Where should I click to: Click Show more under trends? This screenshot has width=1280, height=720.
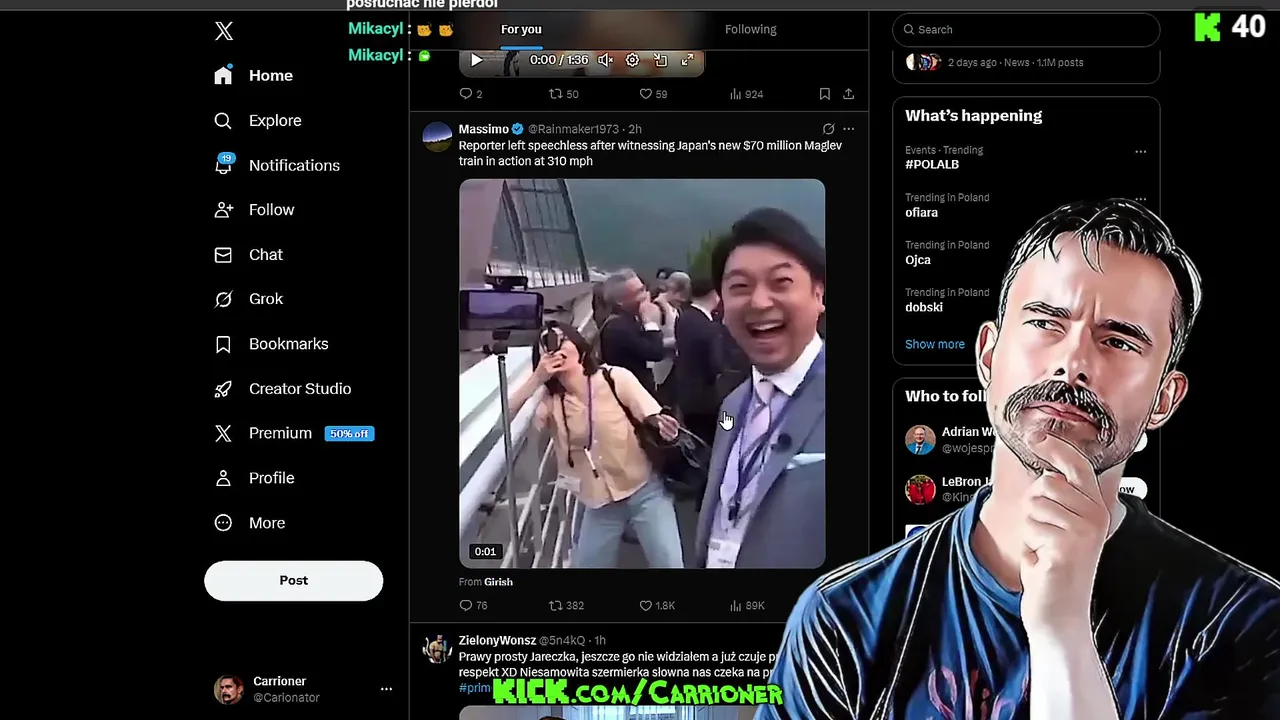pos(935,344)
